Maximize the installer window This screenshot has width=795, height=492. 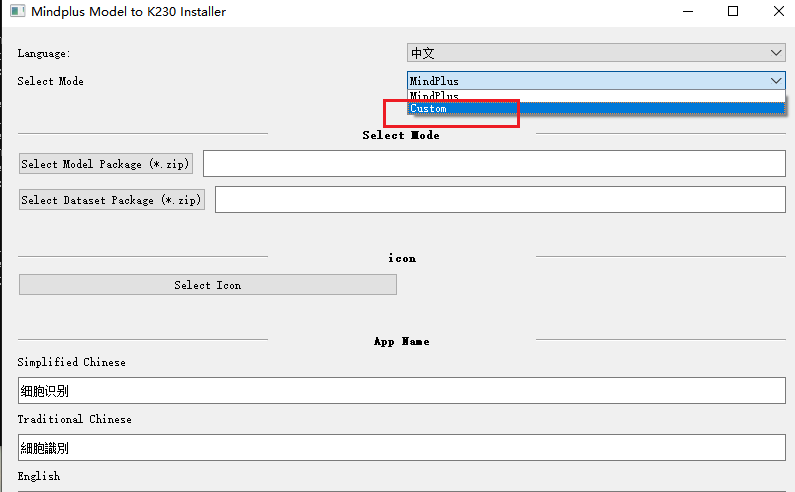733,12
